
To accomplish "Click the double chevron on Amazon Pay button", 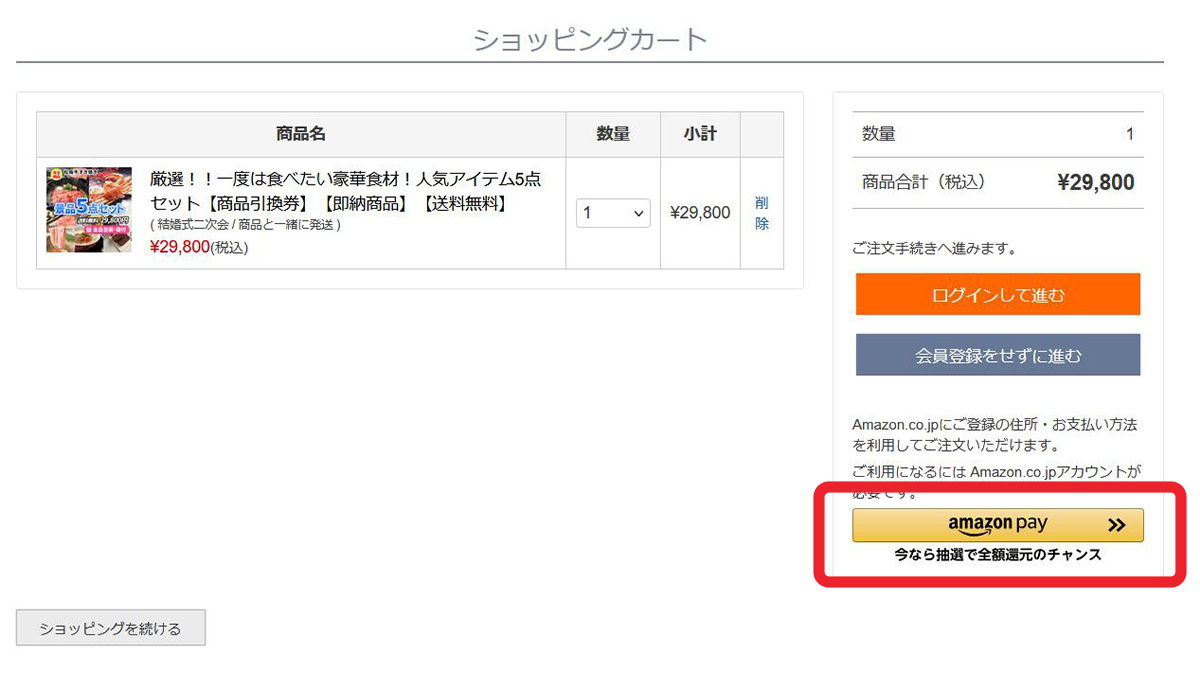I will (x=1117, y=525).
